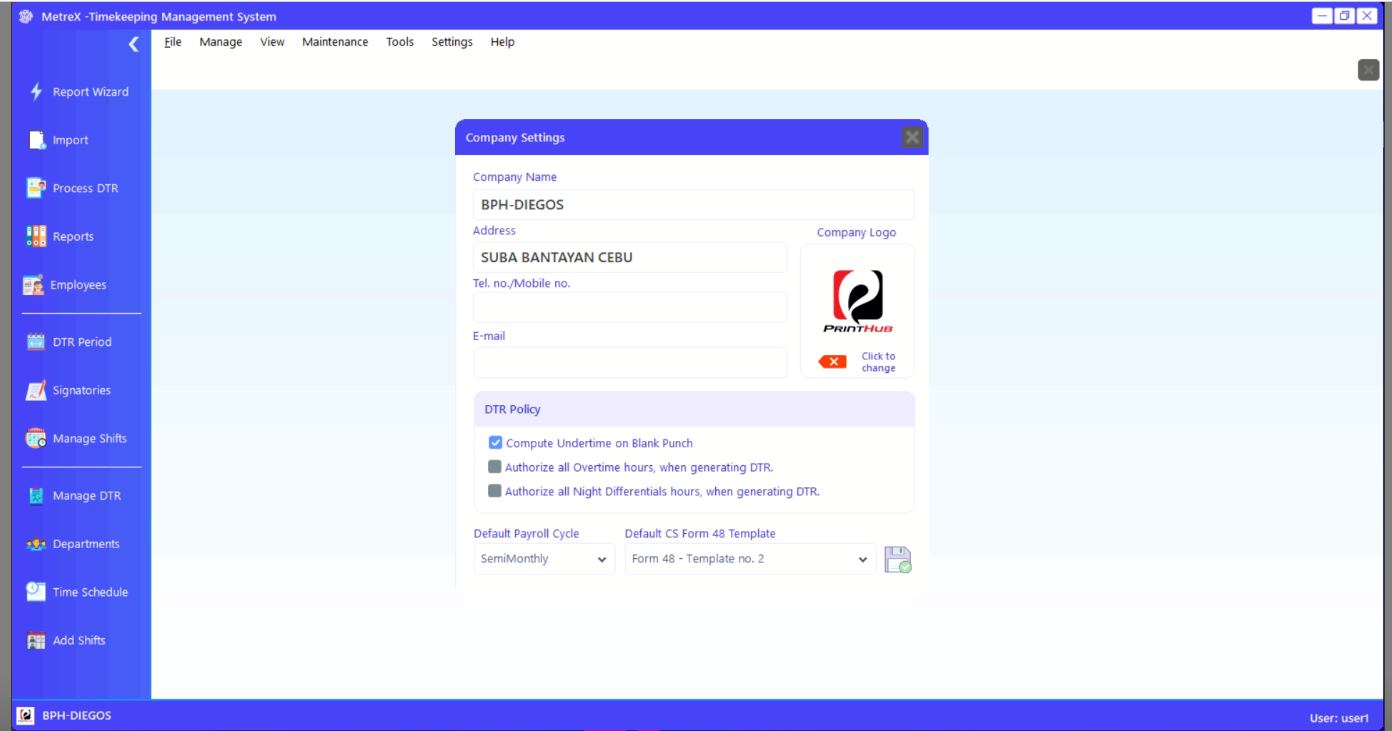1392x731 pixels.
Task: Click the PrintHub company logo thumbnail
Action: [857, 302]
